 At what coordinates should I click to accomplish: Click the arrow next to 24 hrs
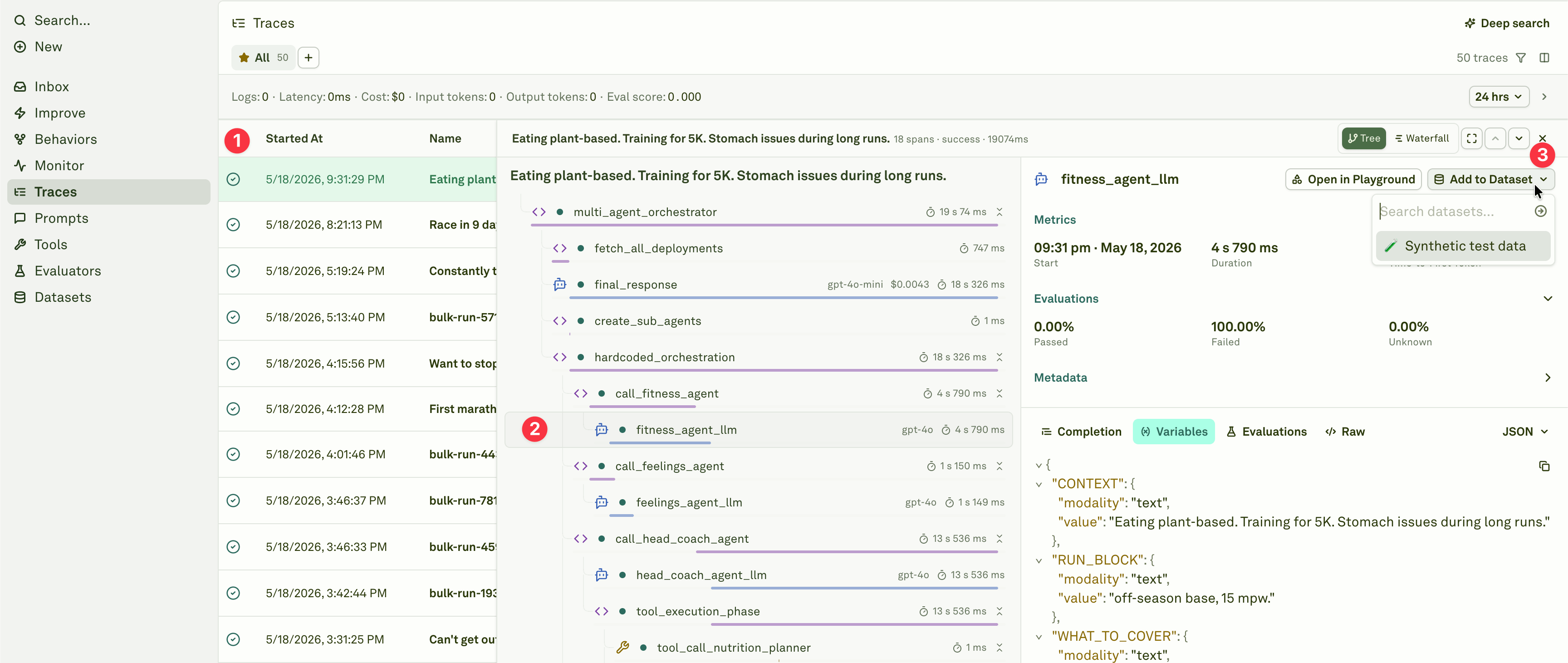(1544, 97)
